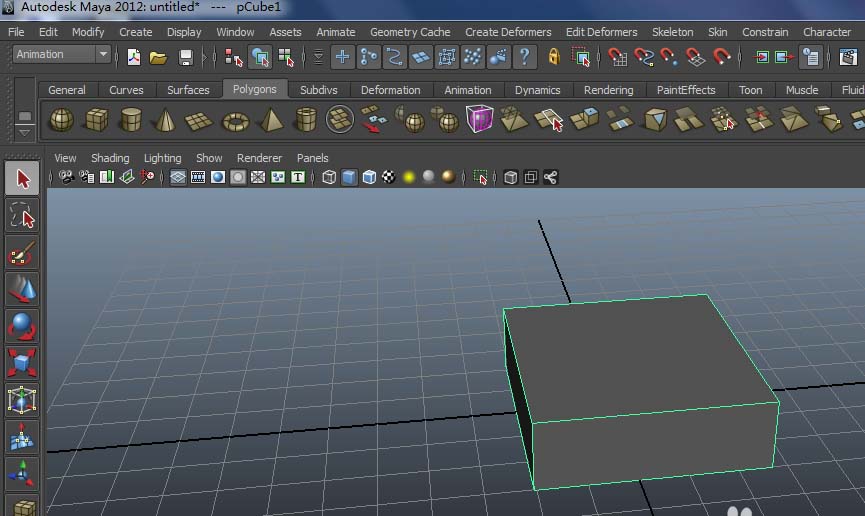Select the Lasso selection tool
The width and height of the screenshot is (865, 516).
22,215
